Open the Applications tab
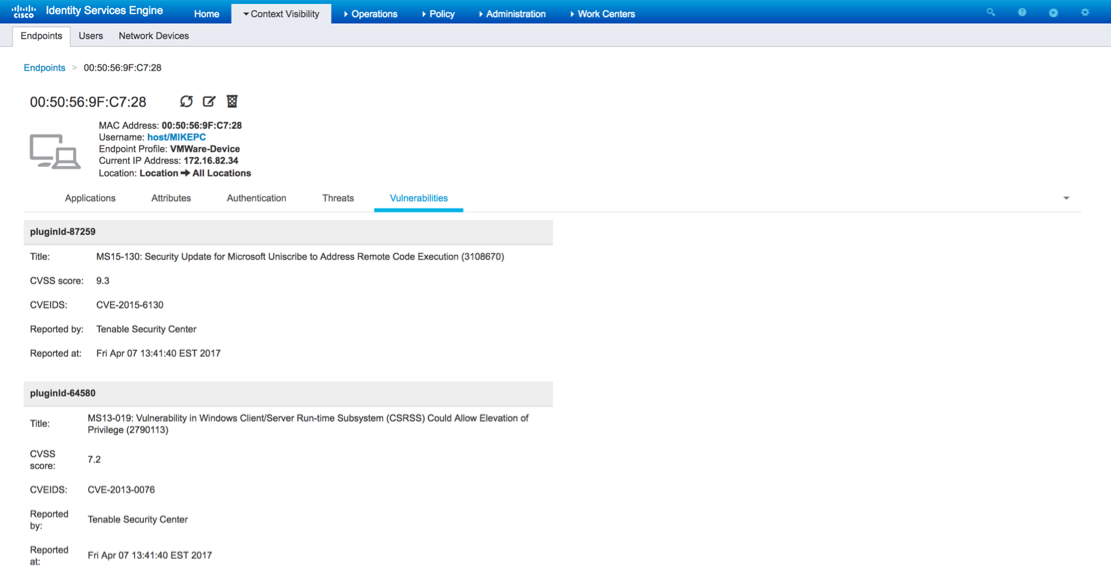Viewport: 1111px width, 586px height. 90,198
